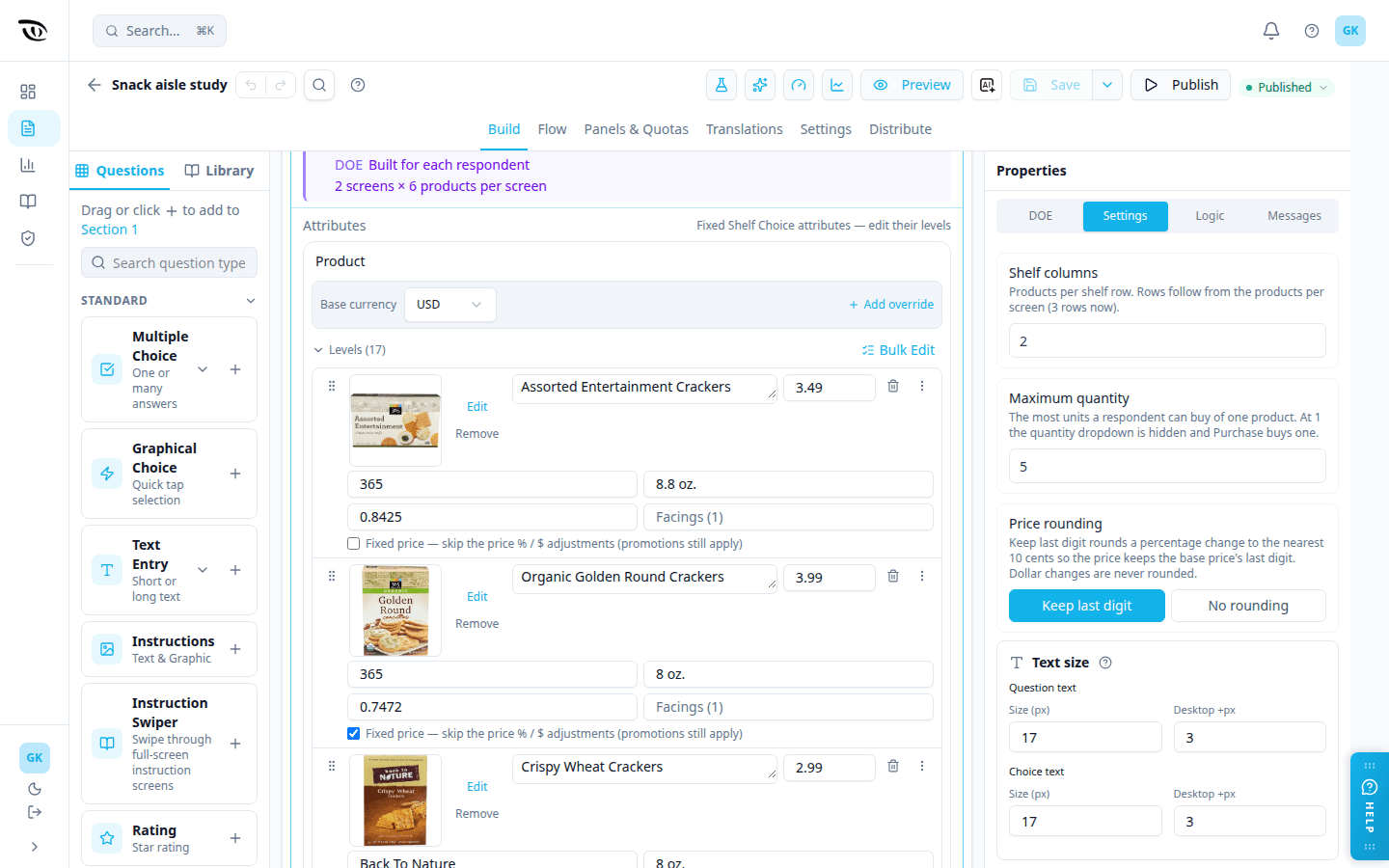Click the redo arrow icon

(281, 85)
